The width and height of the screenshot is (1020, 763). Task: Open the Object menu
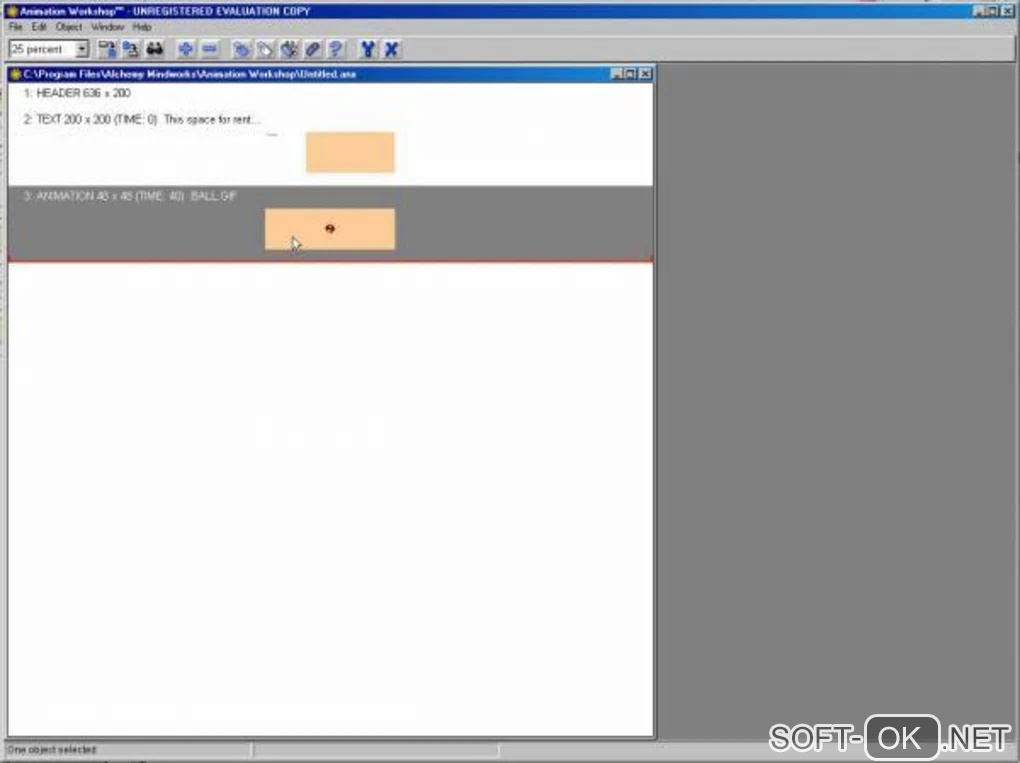[x=68, y=27]
